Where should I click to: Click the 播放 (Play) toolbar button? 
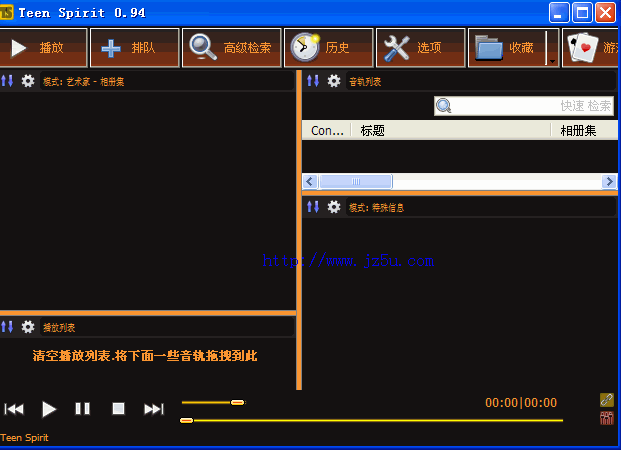pyautogui.click(x=43, y=48)
